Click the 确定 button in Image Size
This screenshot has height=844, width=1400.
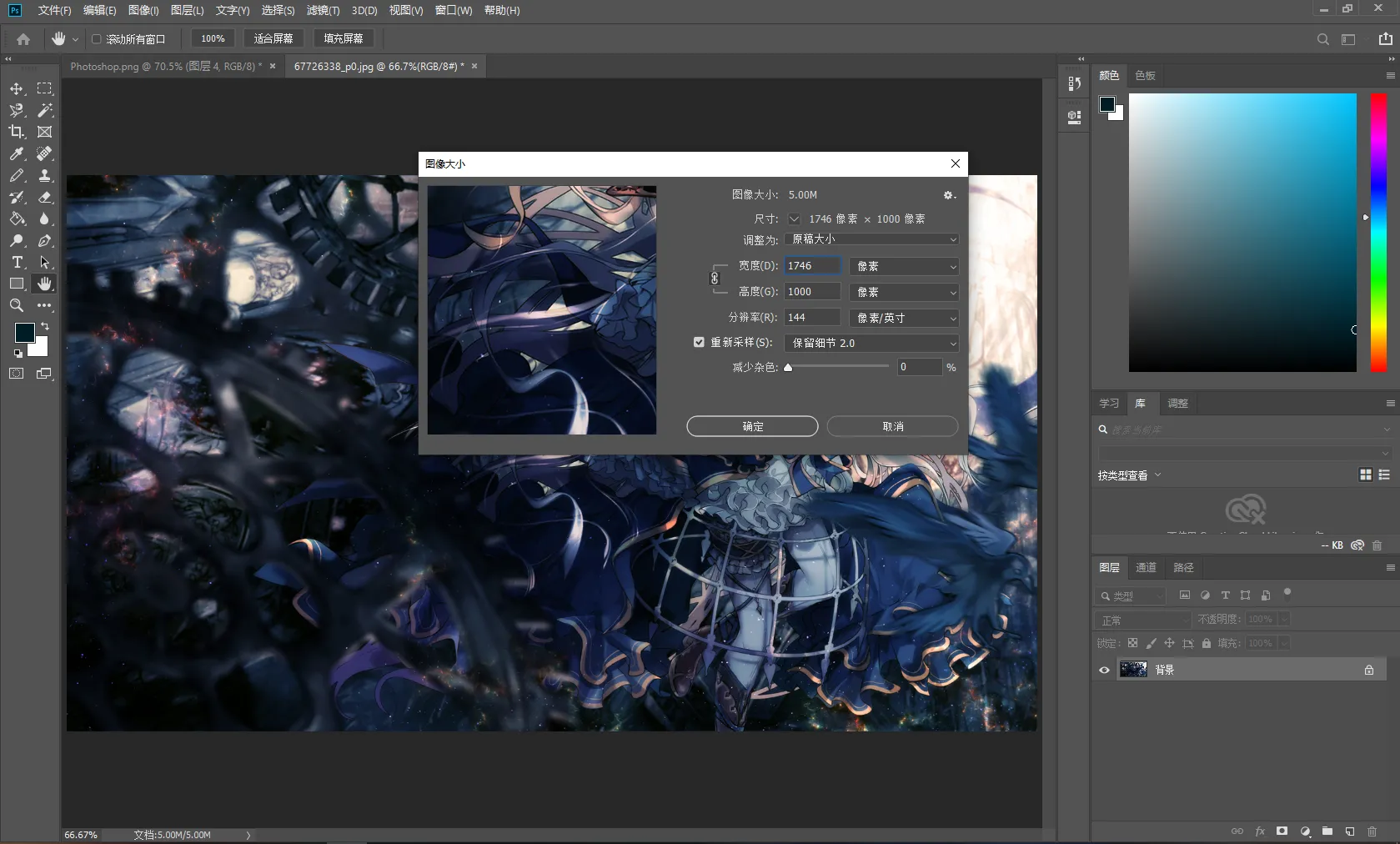coord(752,426)
